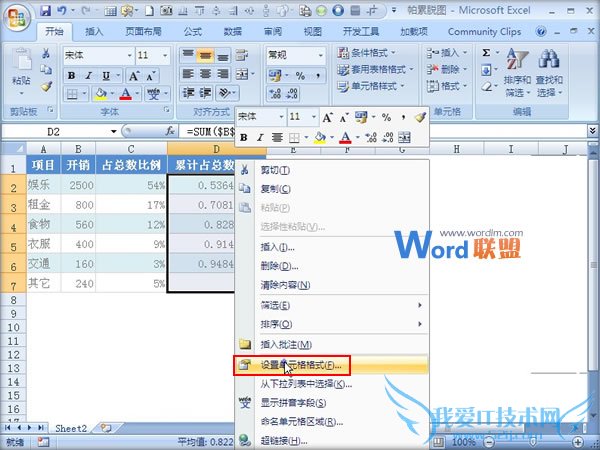This screenshot has width=600, height=450.
Task: Choose 设置单元格格式(F) in context menu
Action: (x=331, y=365)
